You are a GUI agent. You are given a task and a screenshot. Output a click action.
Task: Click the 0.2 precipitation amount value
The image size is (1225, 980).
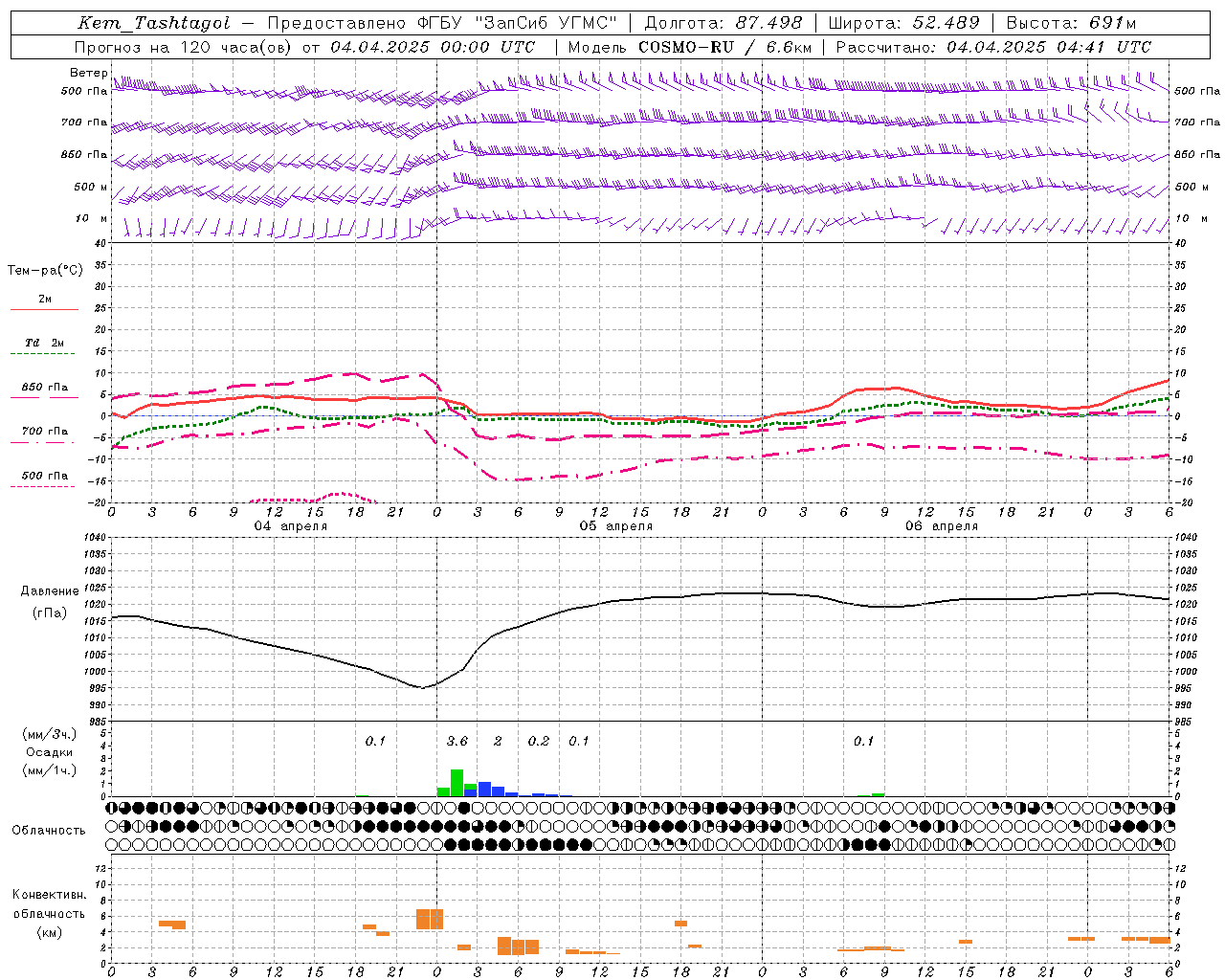click(539, 742)
